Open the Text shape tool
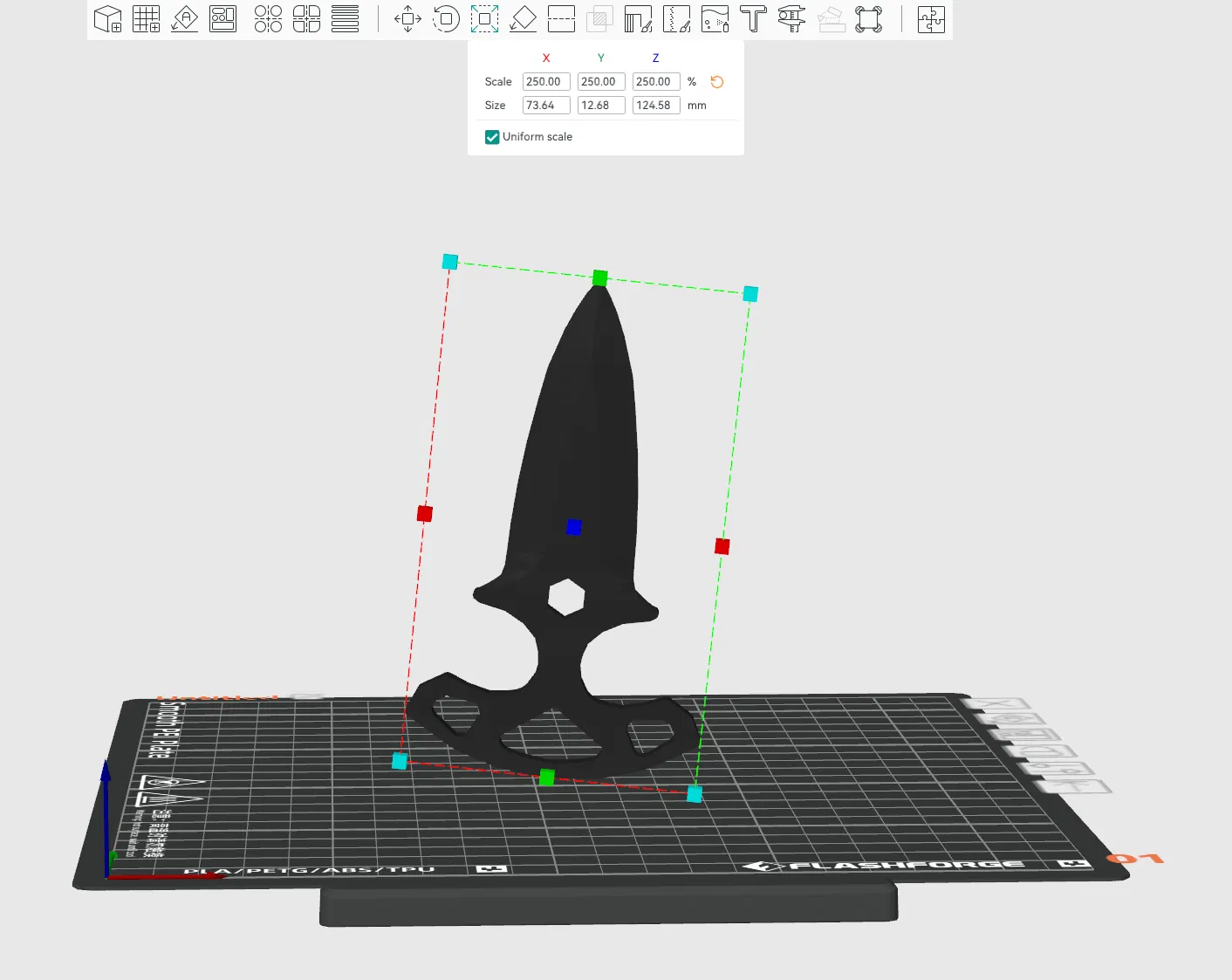Viewport: 1232px width, 980px height. [x=753, y=18]
